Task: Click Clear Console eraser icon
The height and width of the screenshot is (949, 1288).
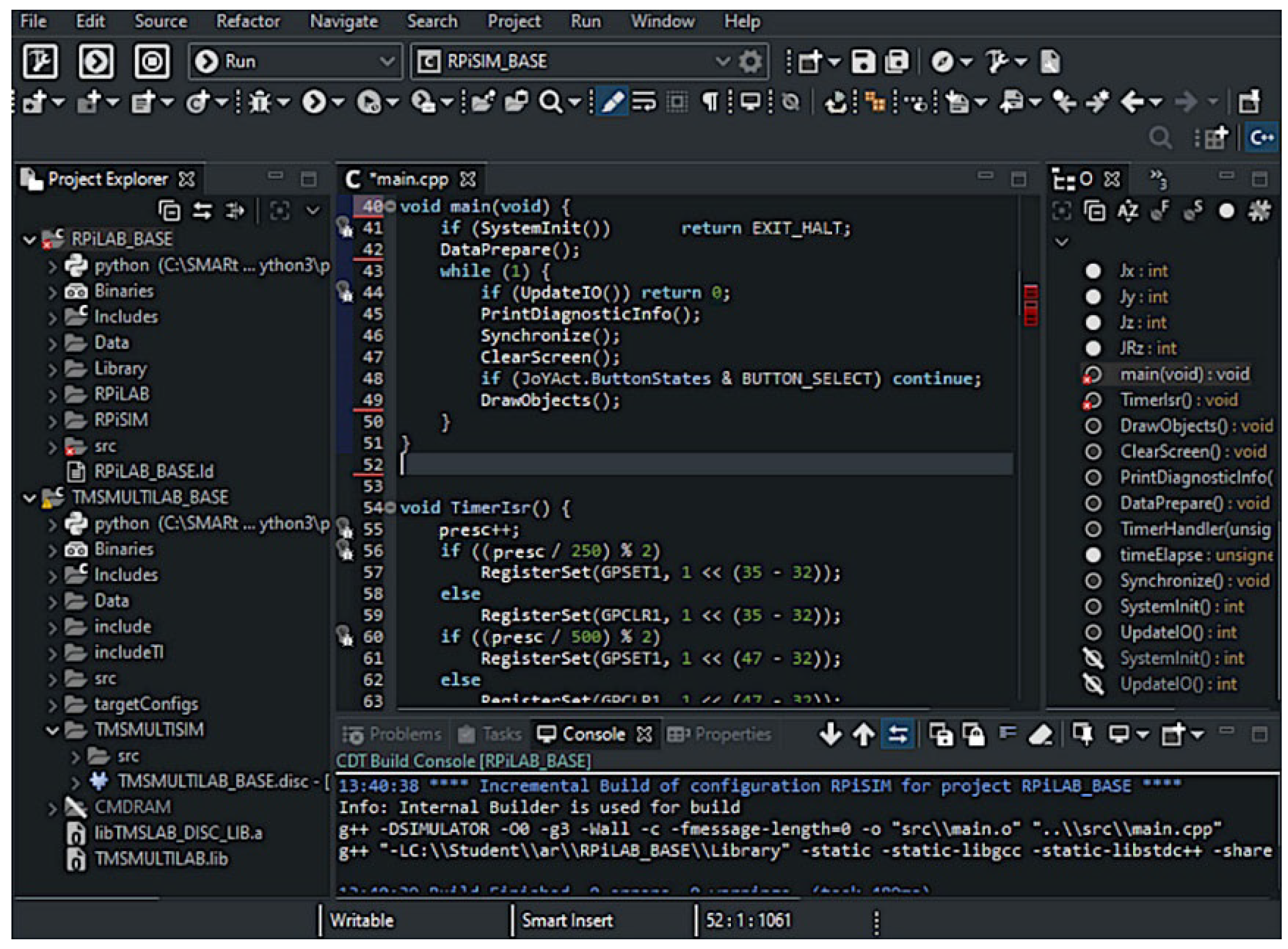Action: [1040, 733]
